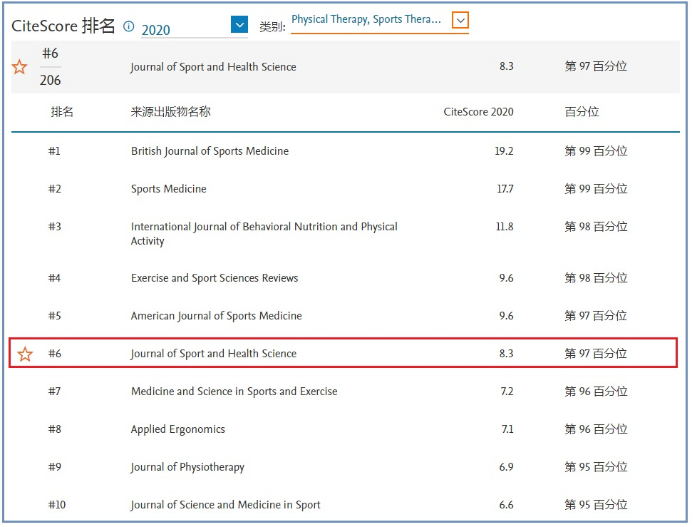Open the Sports Medicine journal link
693x527 pixels.
pyautogui.click(x=168, y=189)
